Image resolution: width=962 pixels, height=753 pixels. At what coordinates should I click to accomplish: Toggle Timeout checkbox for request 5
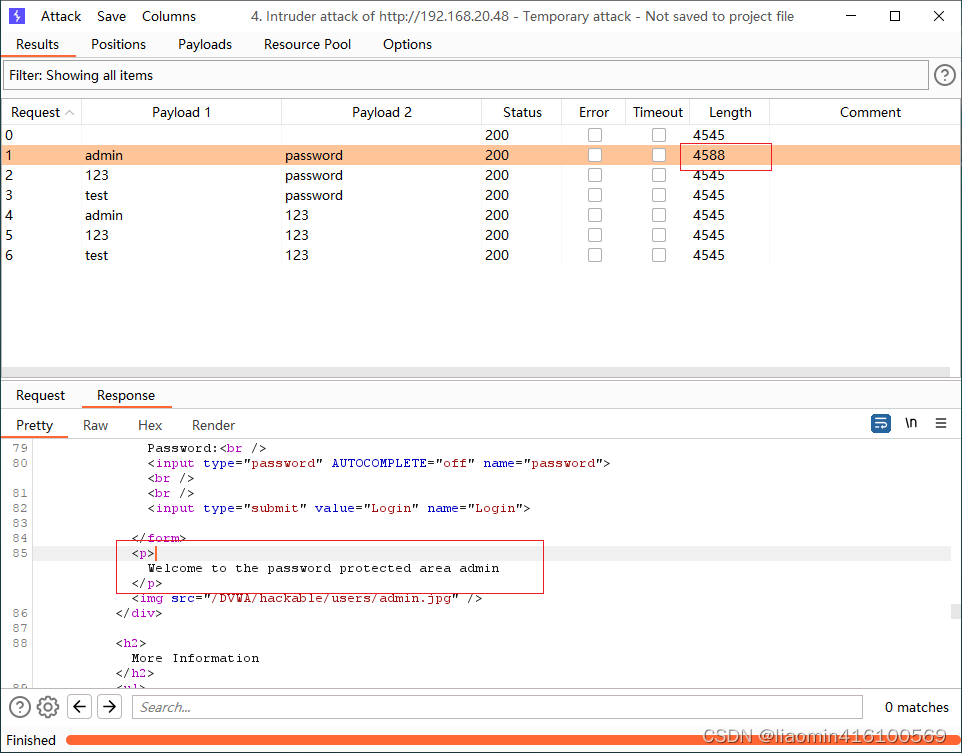tap(658, 235)
